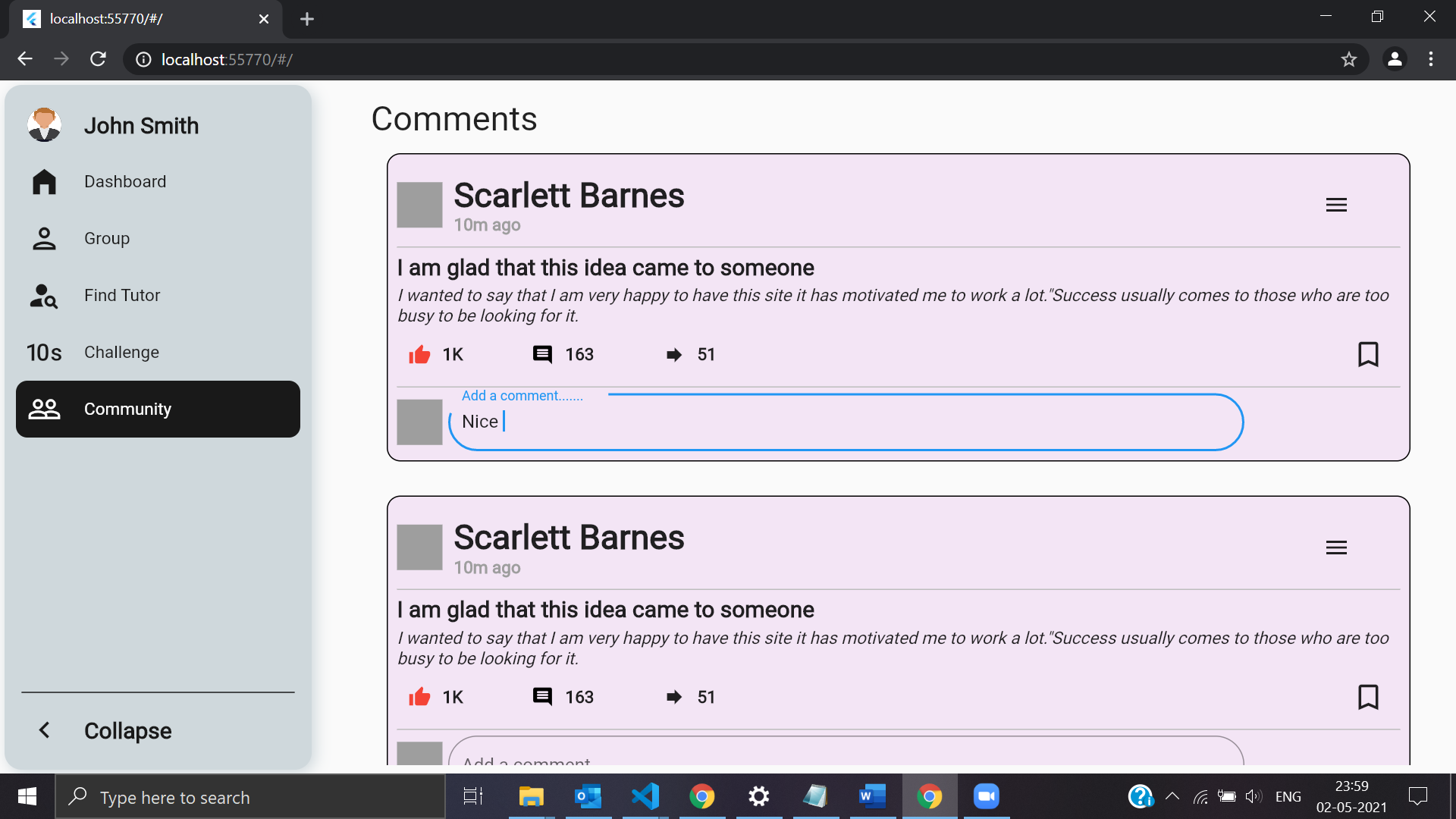Screen dimensions: 1456x819
Task: Bookmark the first Scarlett Barnes post
Action: click(1368, 354)
